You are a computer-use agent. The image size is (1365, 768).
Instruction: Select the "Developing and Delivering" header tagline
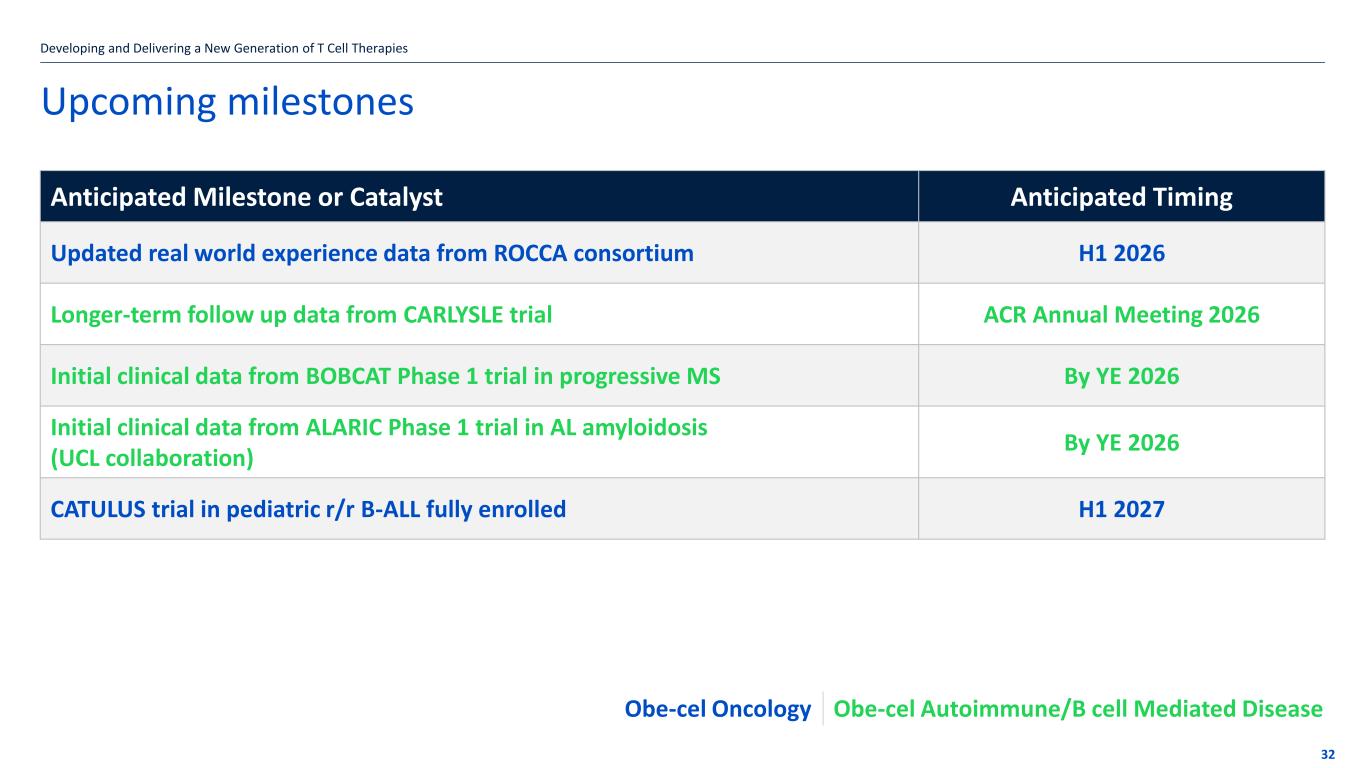(224, 48)
